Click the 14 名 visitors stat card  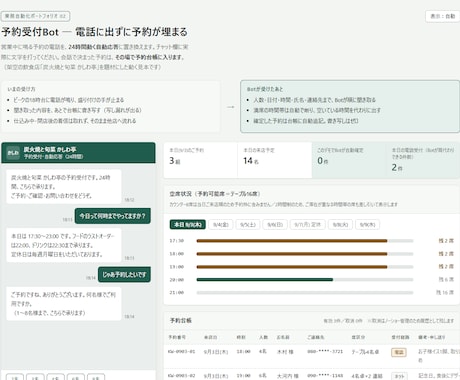click(275, 160)
